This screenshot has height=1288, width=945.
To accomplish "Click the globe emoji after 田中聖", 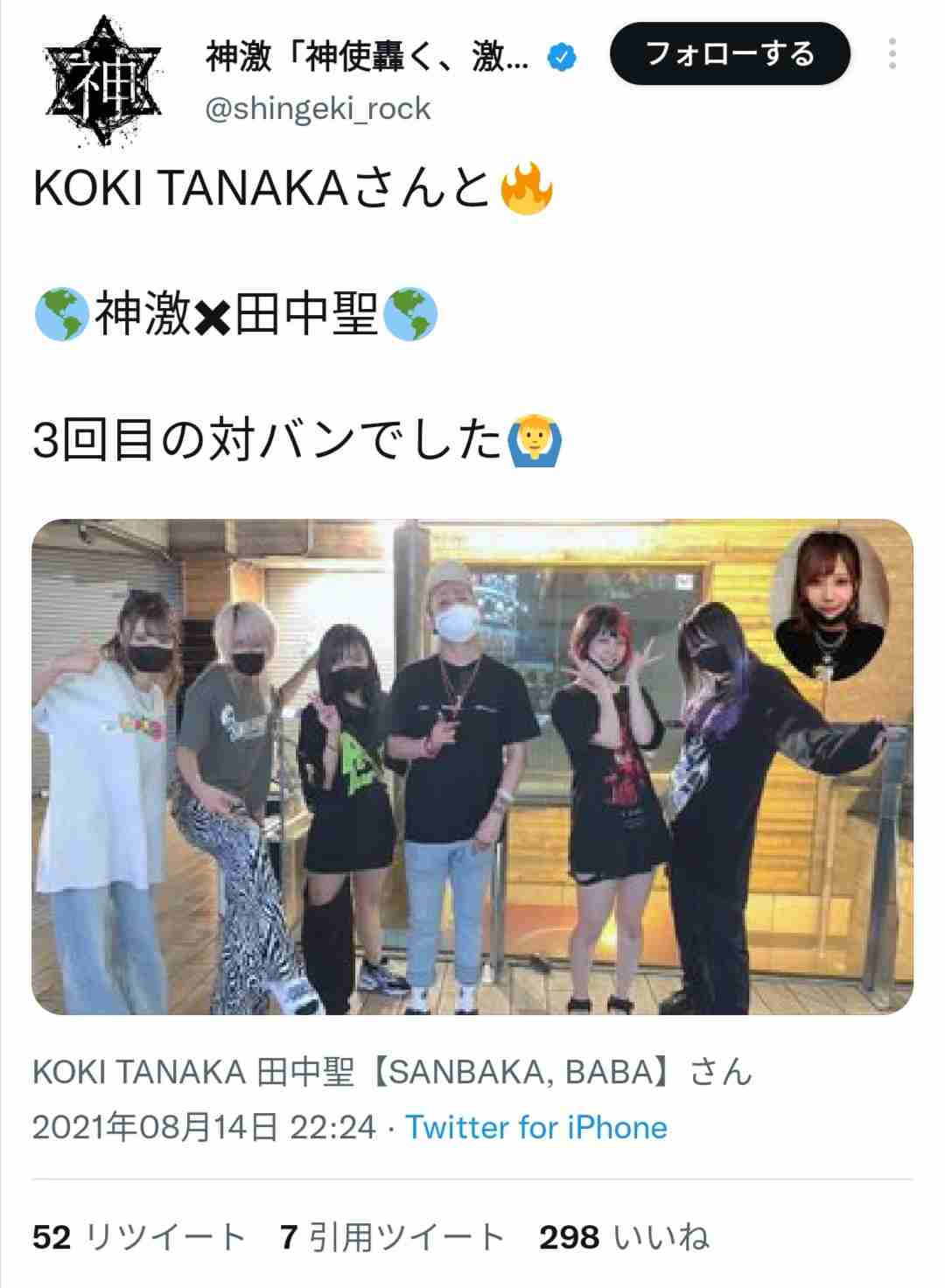I will pos(410,314).
